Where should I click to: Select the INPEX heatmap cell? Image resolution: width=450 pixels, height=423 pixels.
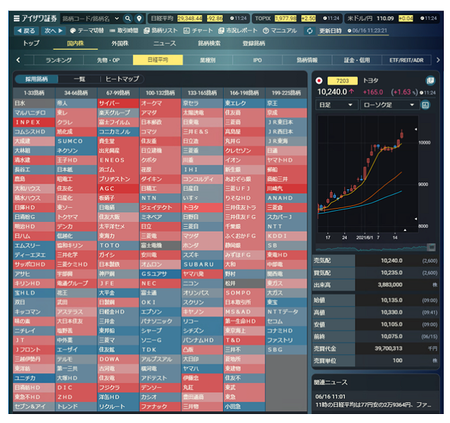[34, 122]
